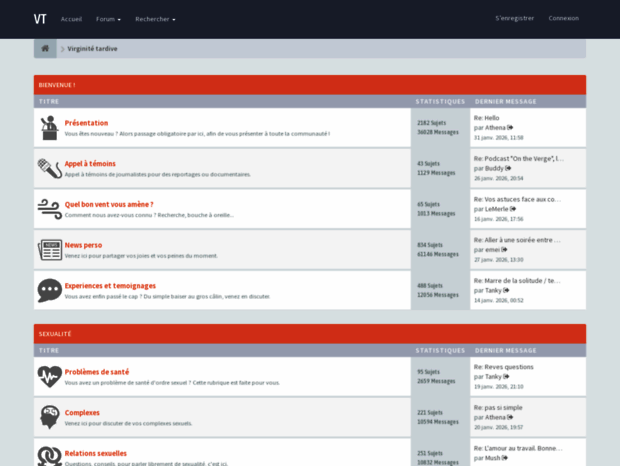Open the Re: Hello last message

(486, 118)
